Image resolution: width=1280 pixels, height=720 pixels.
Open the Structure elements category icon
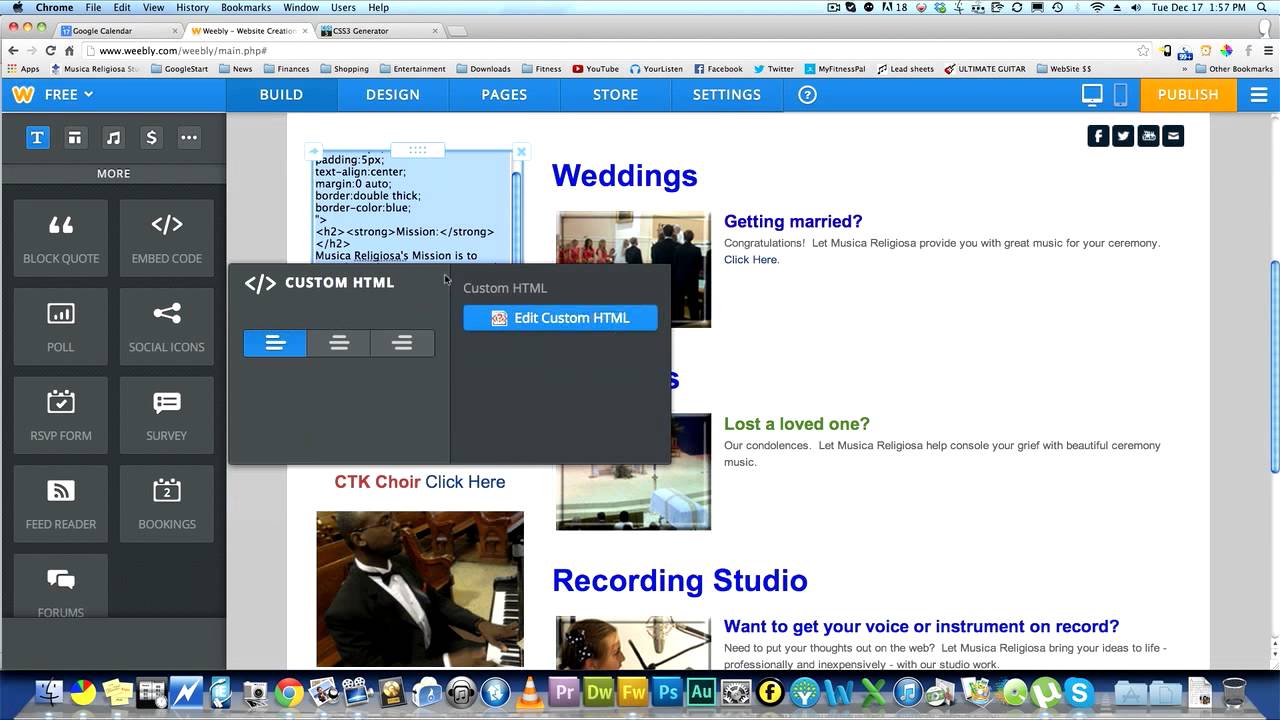click(x=75, y=138)
